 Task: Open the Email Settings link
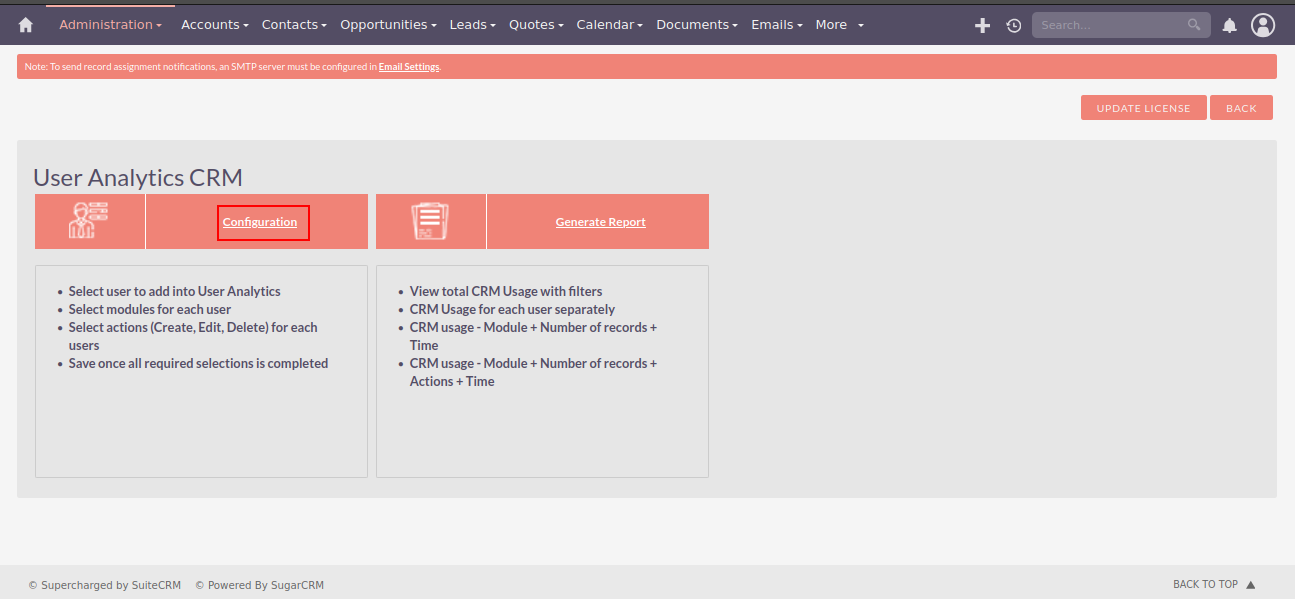point(409,66)
